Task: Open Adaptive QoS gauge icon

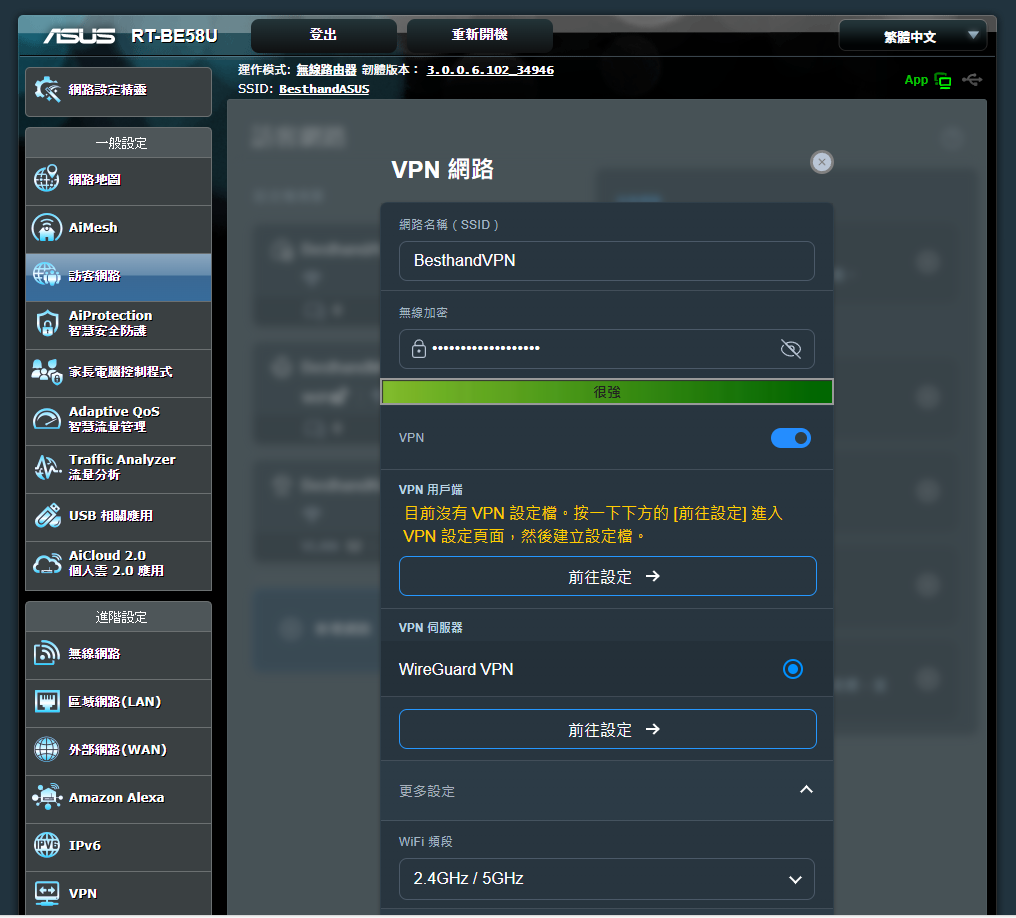Action: click(x=47, y=419)
